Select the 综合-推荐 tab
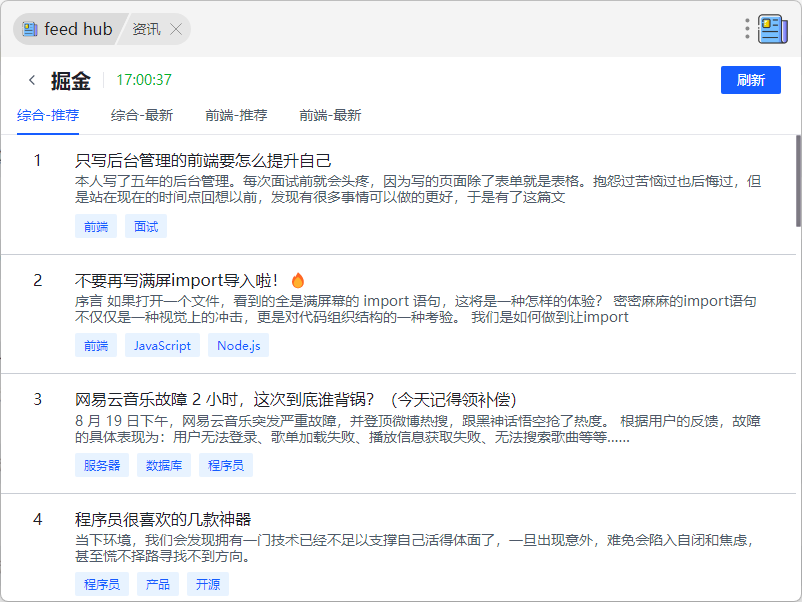Viewport: 802px width, 602px height. tap(48, 116)
